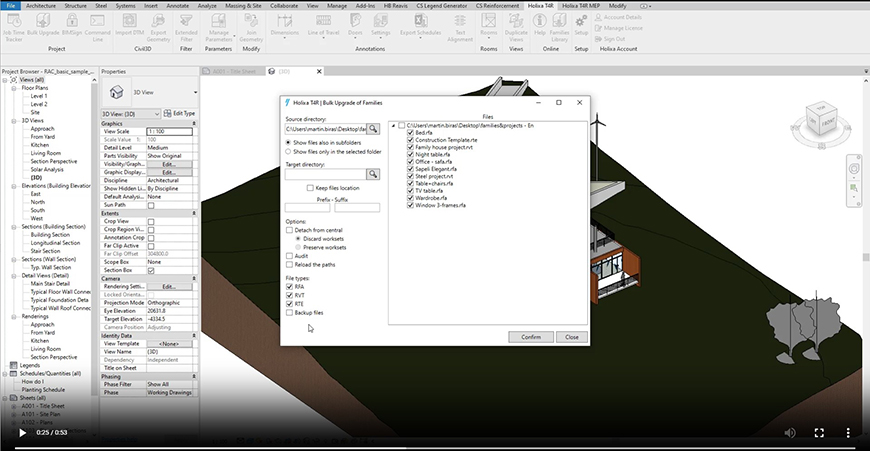Open the Holixa T4R MEP ribbon tab
This screenshot has width=870, height=451.
(x=581, y=6)
